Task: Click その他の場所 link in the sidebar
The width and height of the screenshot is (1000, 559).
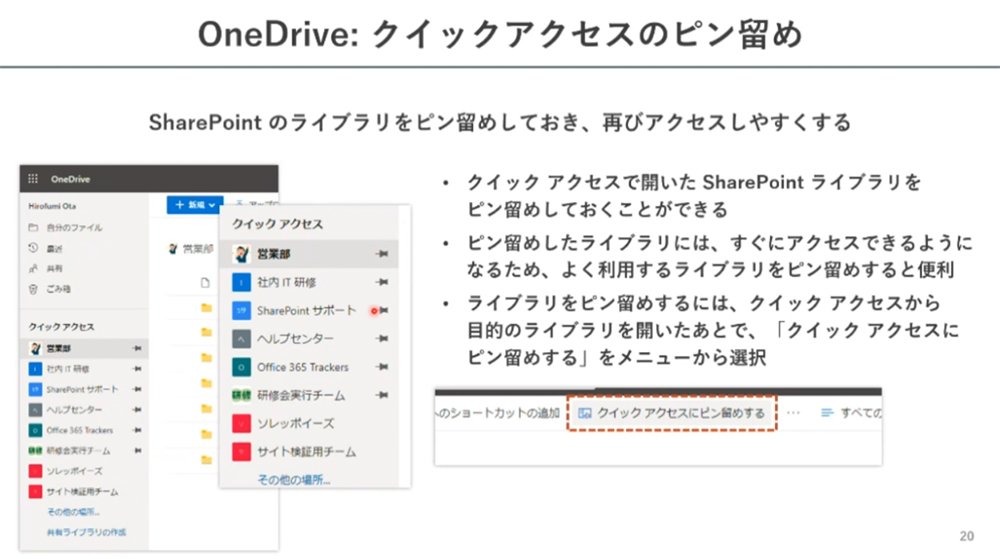Action: point(73,512)
